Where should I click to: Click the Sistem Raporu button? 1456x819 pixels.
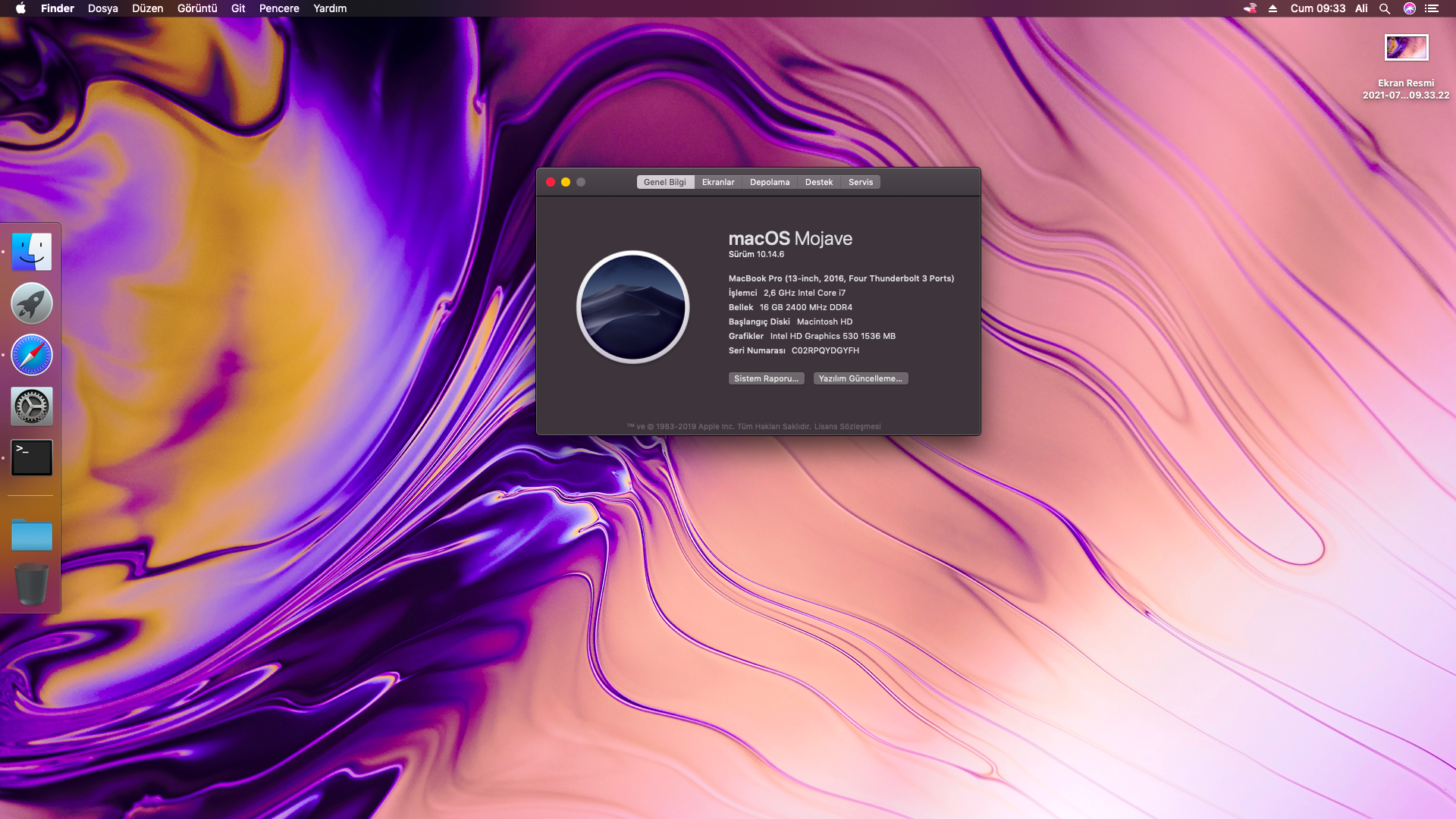[766, 378]
